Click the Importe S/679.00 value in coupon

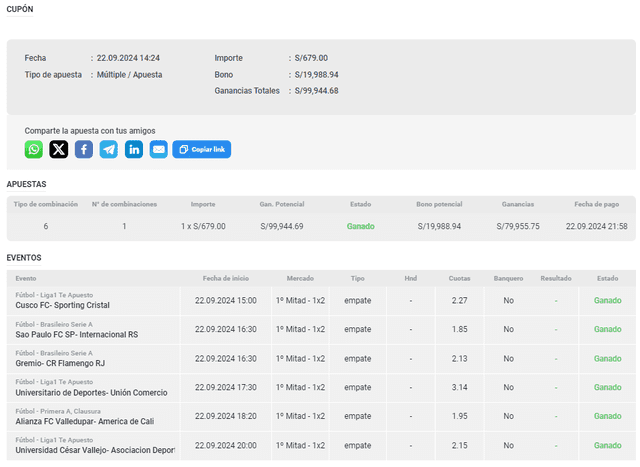click(311, 58)
